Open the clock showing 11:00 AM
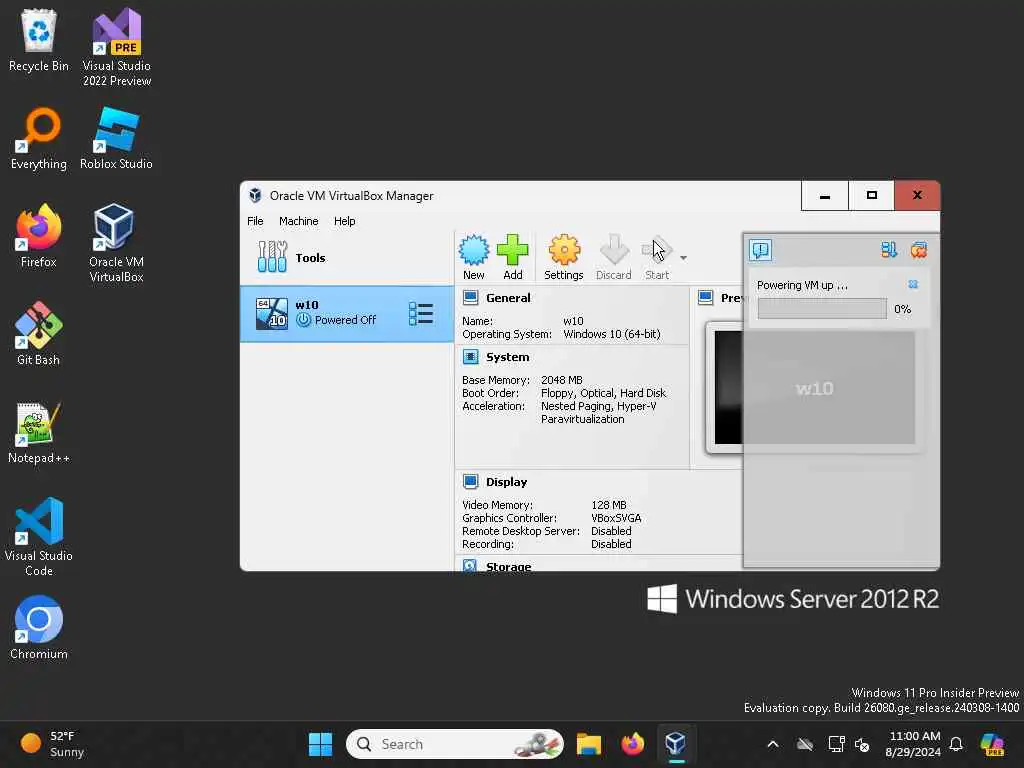1024x768 pixels. coord(914,744)
